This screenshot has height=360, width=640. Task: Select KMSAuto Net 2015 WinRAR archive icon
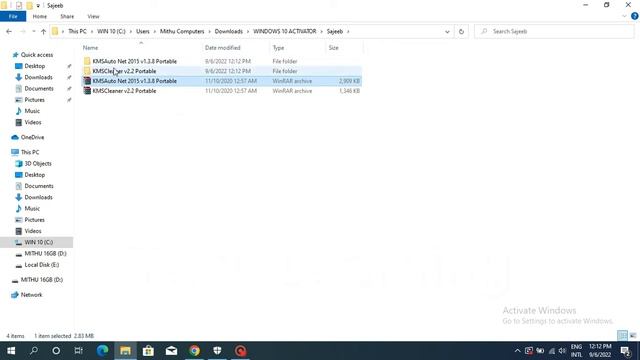pos(87,81)
